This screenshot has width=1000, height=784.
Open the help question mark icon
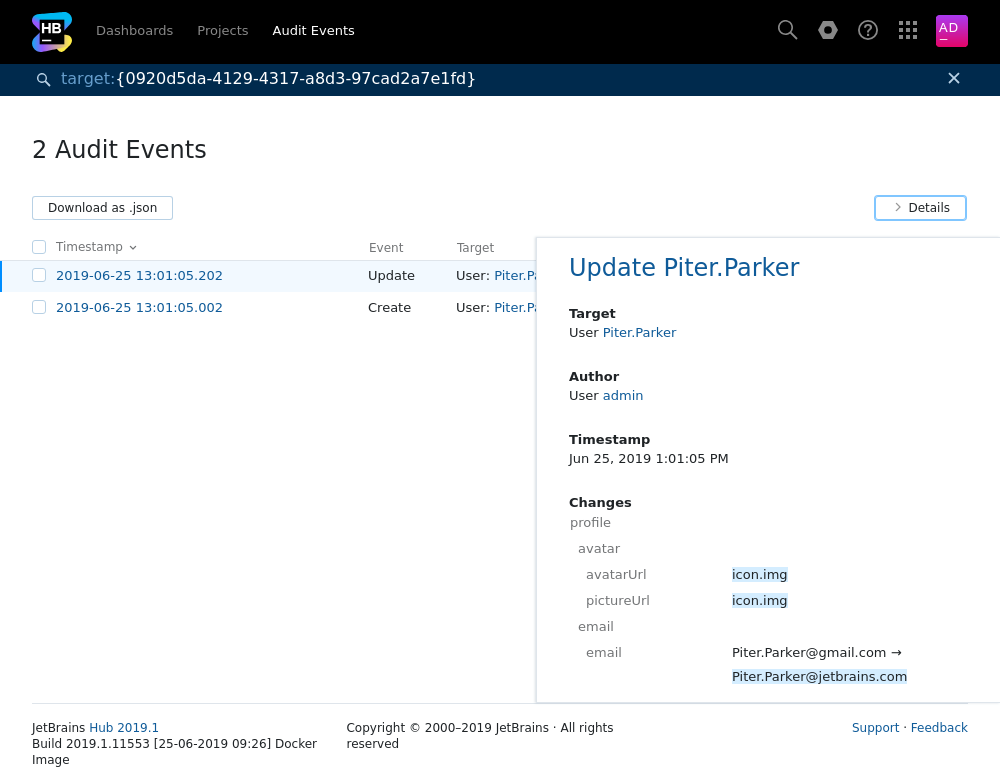pyautogui.click(x=868, y=30)
